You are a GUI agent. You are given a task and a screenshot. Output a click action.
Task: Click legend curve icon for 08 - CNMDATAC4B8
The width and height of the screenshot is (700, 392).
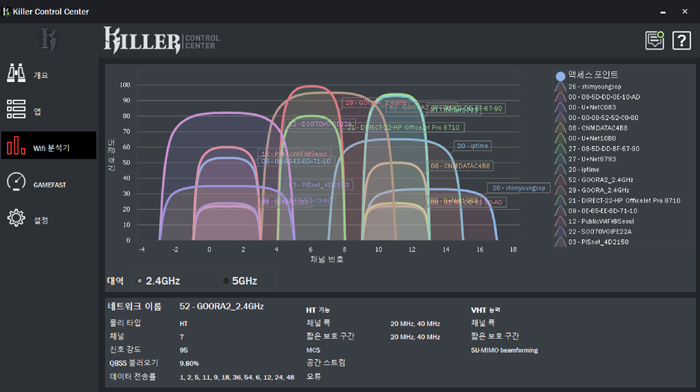click(x=560, y=128)
